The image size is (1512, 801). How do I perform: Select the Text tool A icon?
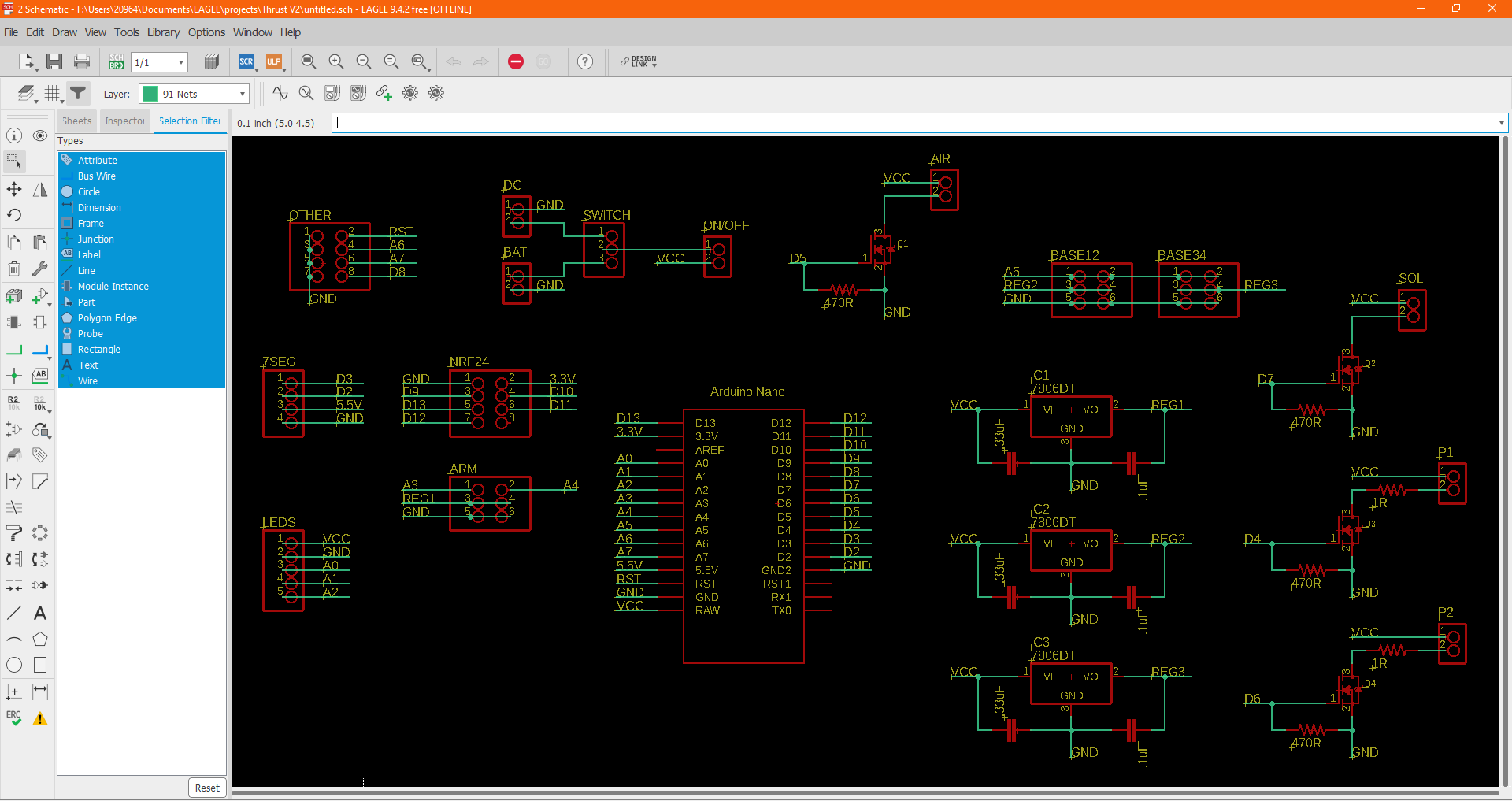tap(40, 613)
